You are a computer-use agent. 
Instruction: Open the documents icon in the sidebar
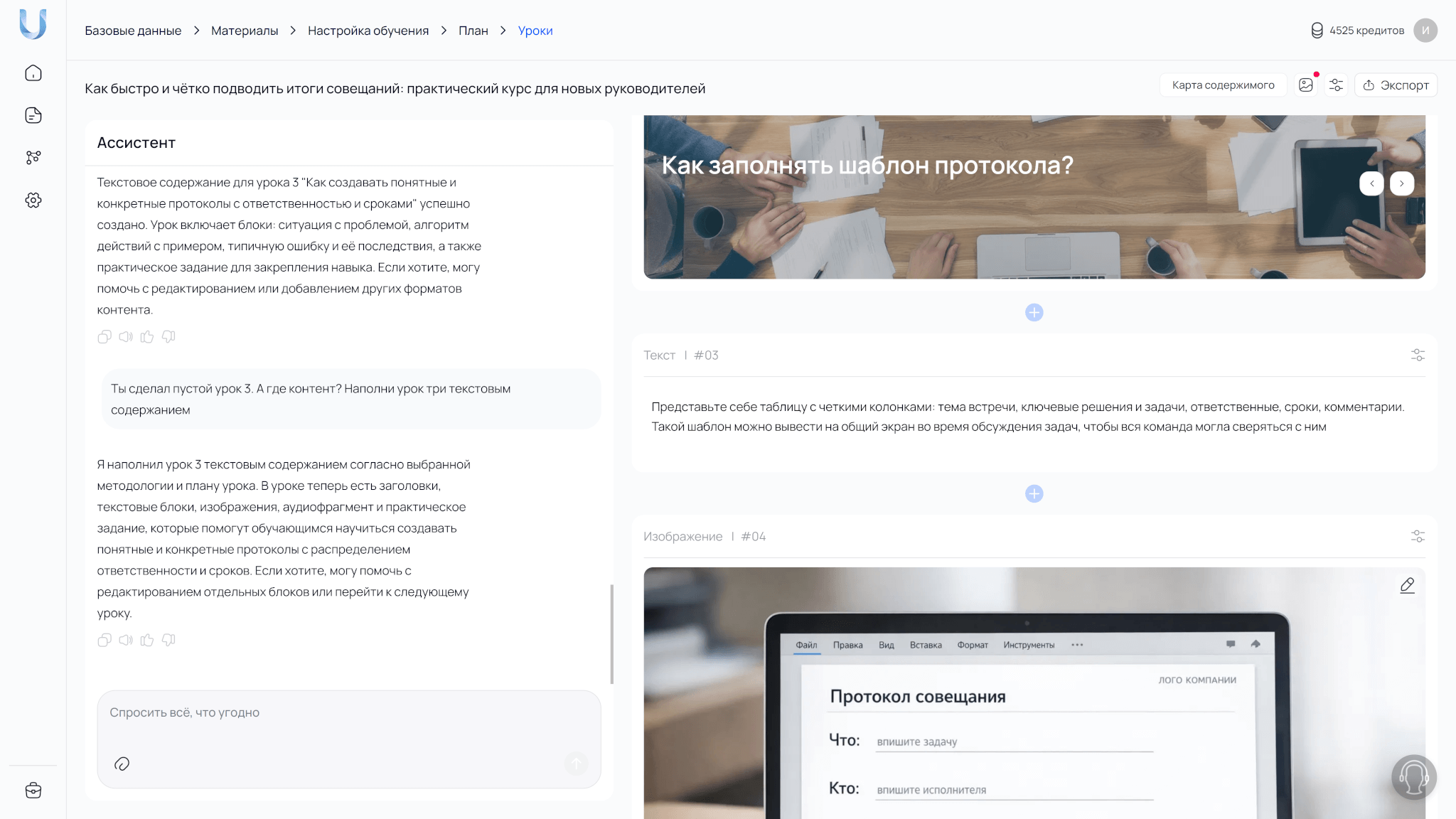(33, 115)
